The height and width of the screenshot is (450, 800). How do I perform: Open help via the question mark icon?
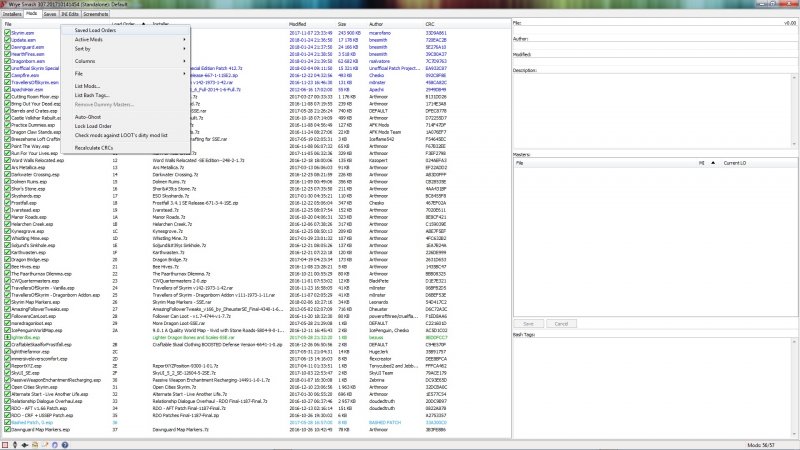coord(65,445)
